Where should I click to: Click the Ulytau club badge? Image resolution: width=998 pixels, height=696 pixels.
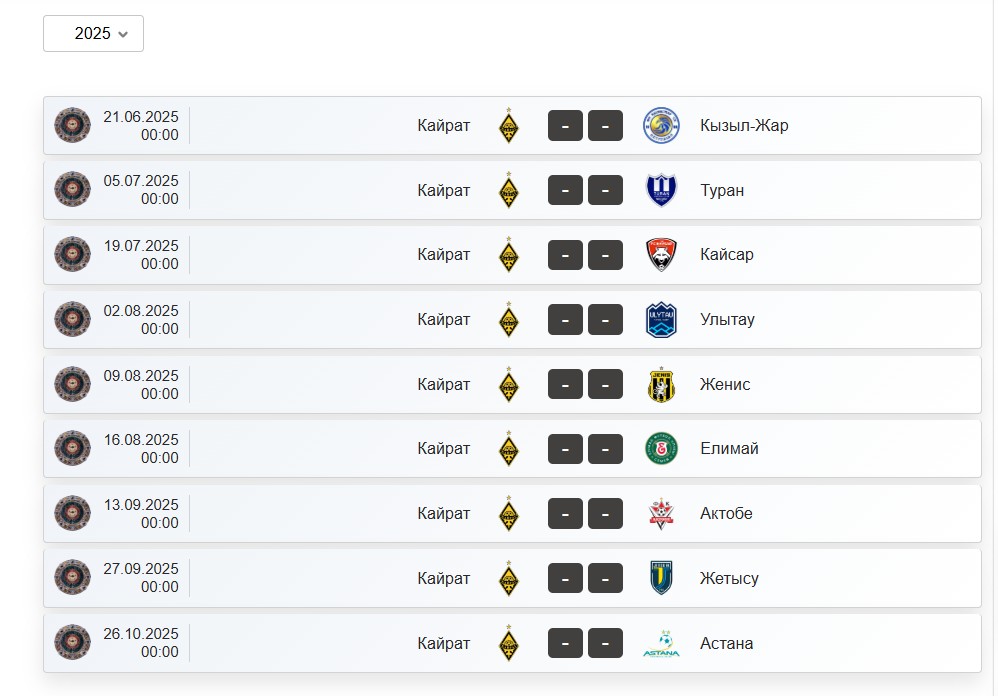pos(661,319)
